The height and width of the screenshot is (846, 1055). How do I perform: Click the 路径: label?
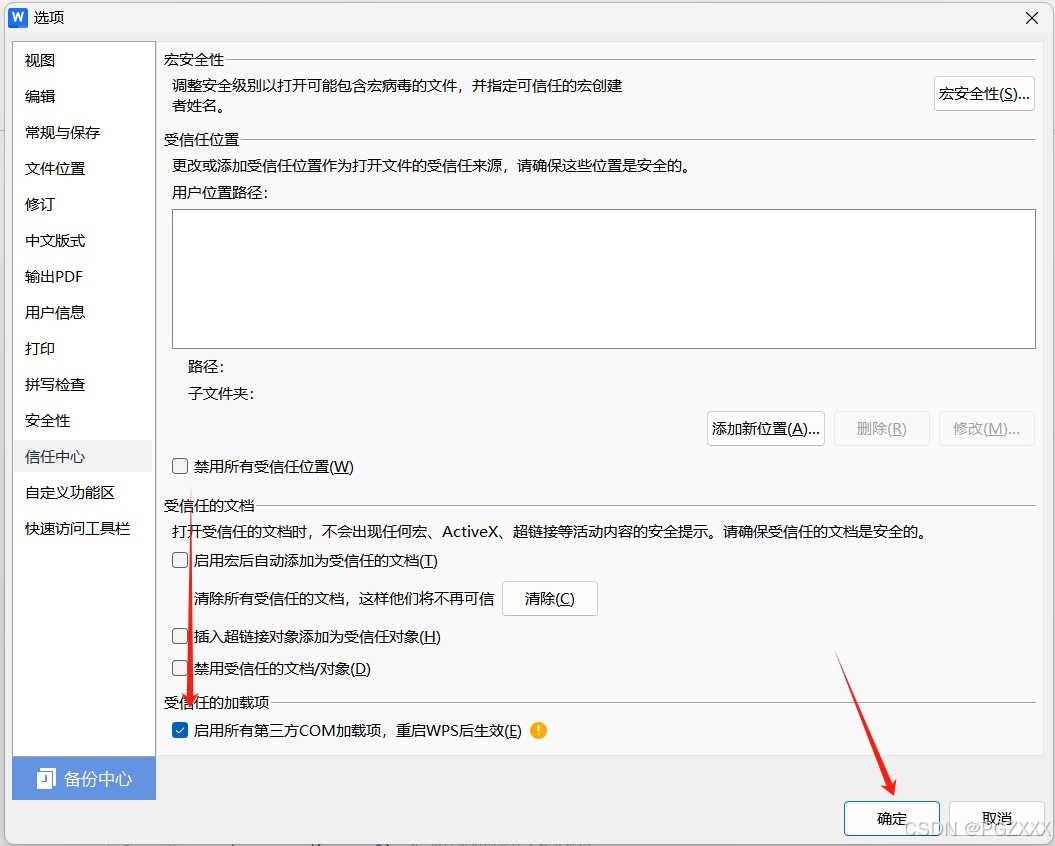tap(206, 366)
